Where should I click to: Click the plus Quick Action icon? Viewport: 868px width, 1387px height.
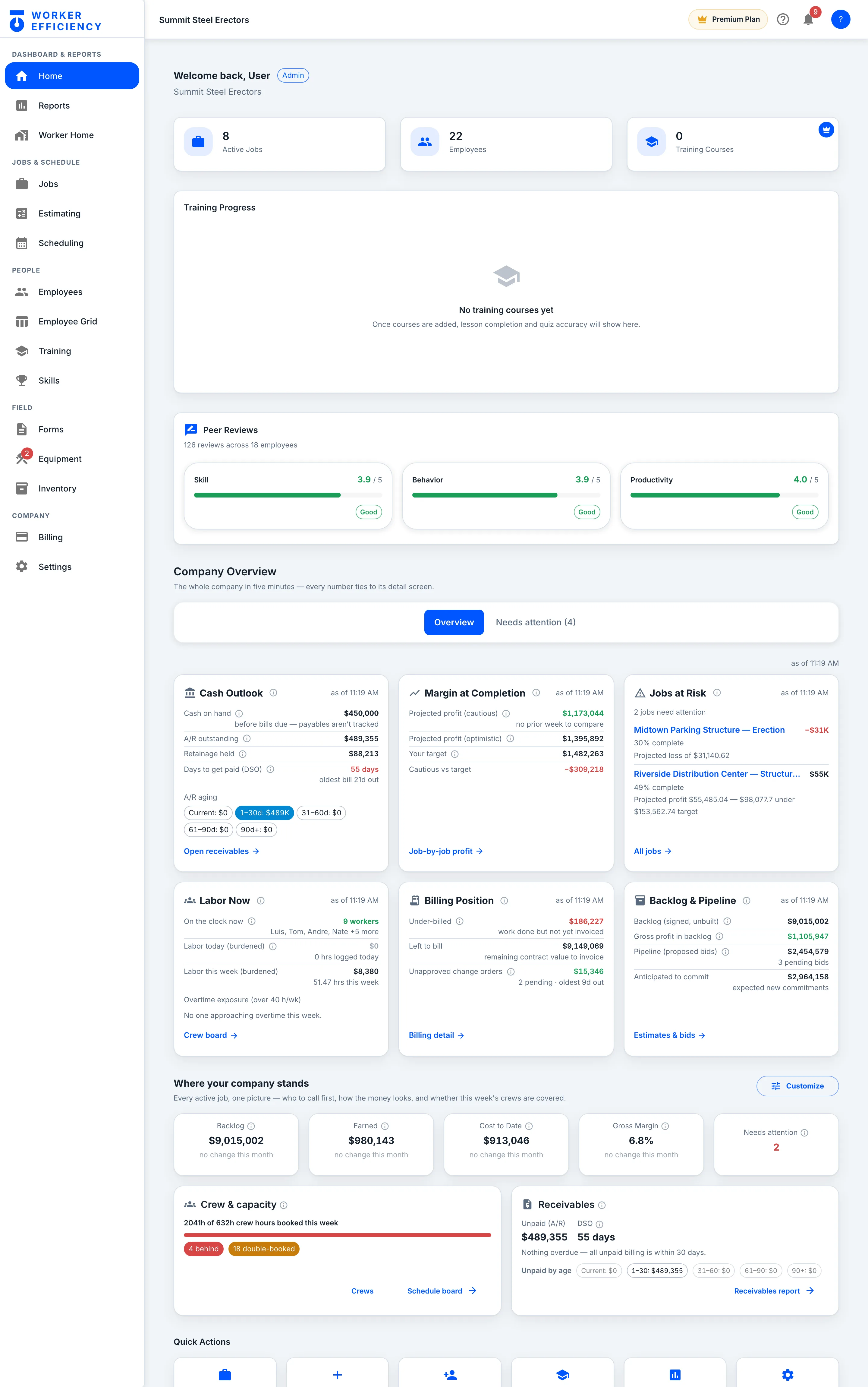338,1374
